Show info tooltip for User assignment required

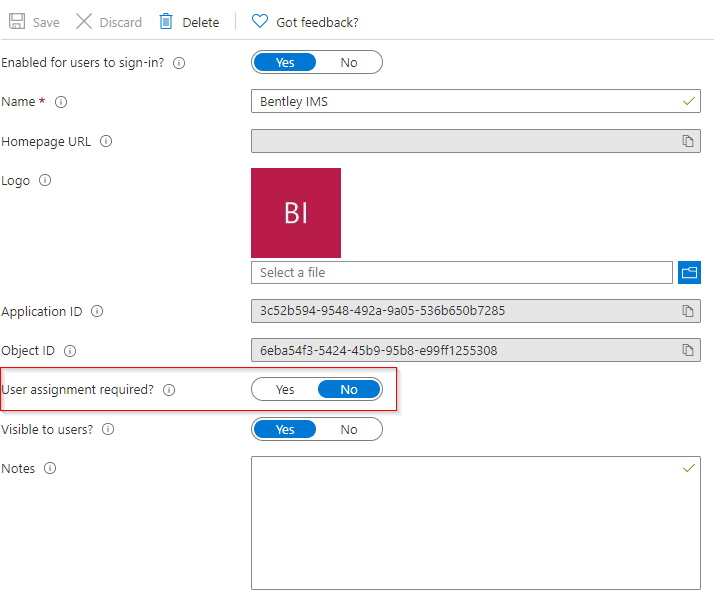[169, 390]
